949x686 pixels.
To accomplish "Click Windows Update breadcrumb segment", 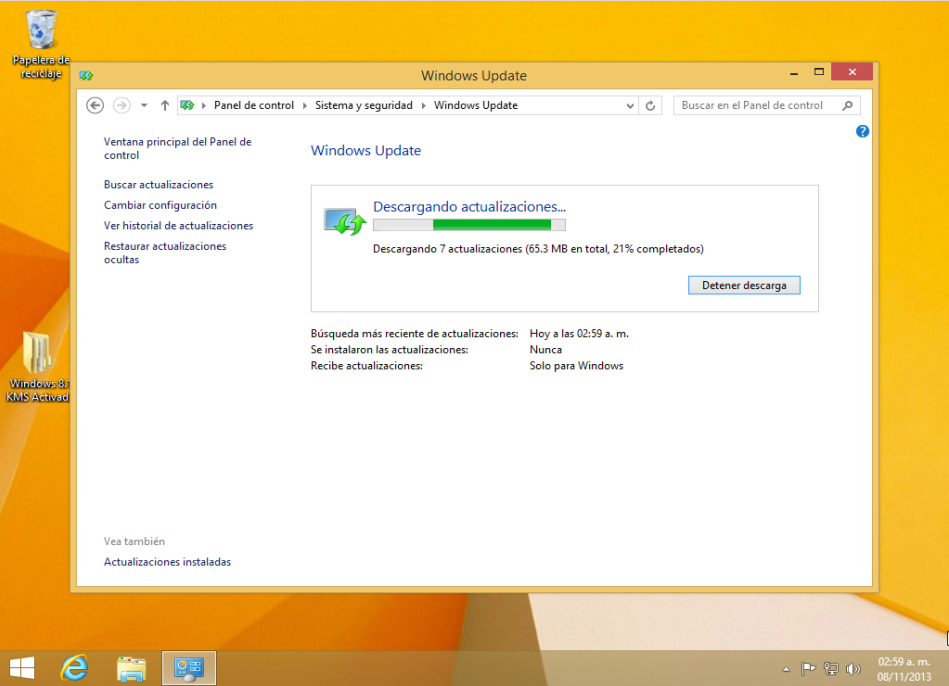I will pos(476,105).
